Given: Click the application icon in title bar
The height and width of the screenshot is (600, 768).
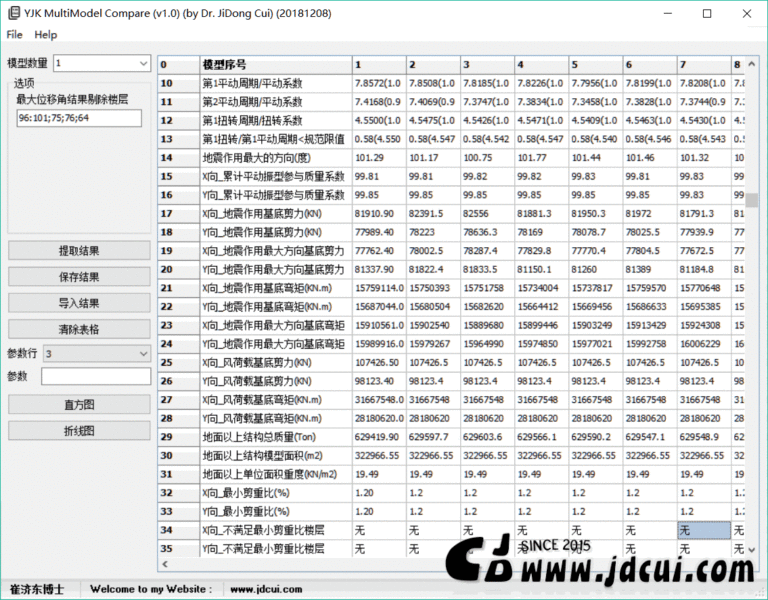Looking at the screenshot, I should [14, 13].
